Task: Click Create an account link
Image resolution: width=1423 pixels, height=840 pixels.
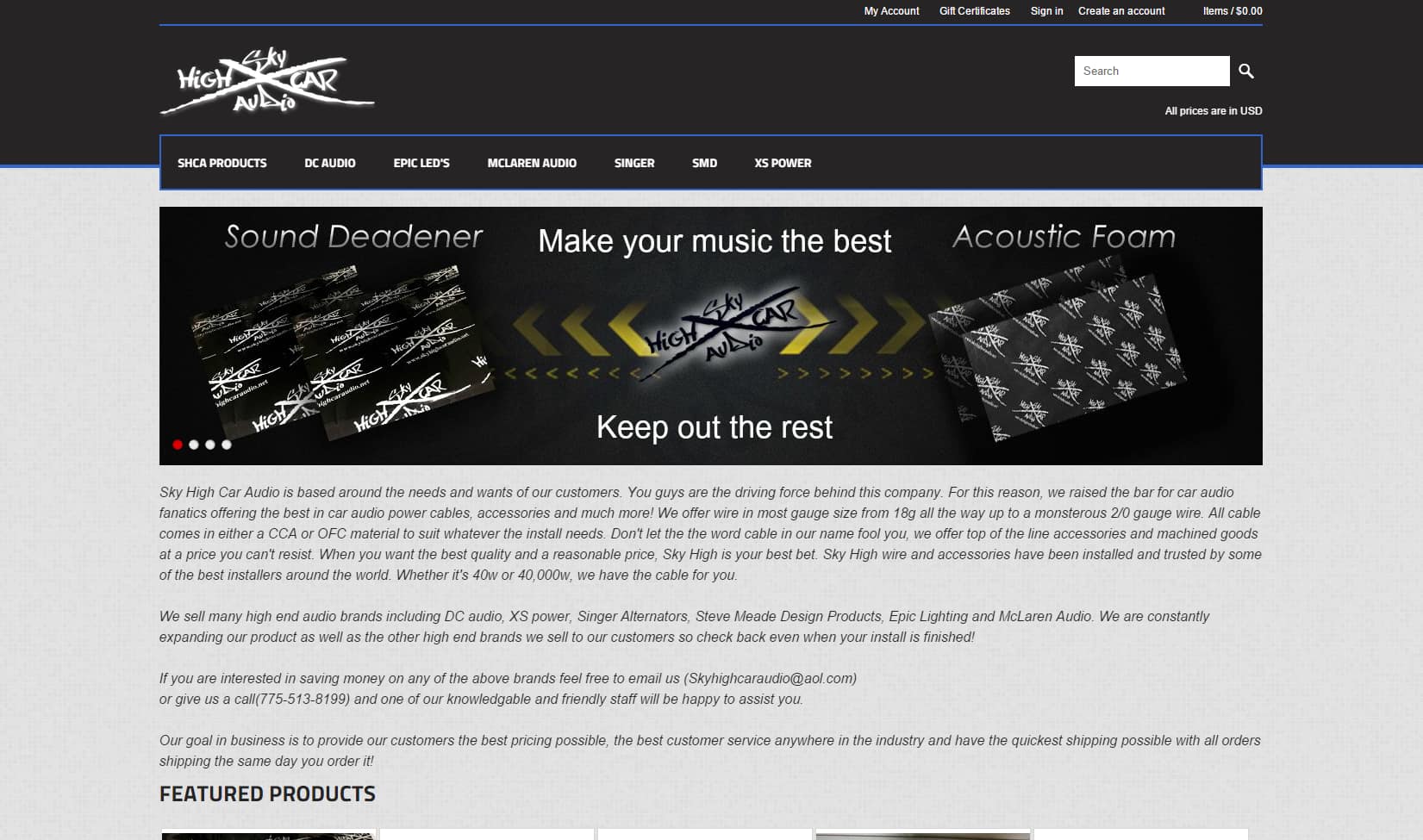Action: pos(1120,11)
